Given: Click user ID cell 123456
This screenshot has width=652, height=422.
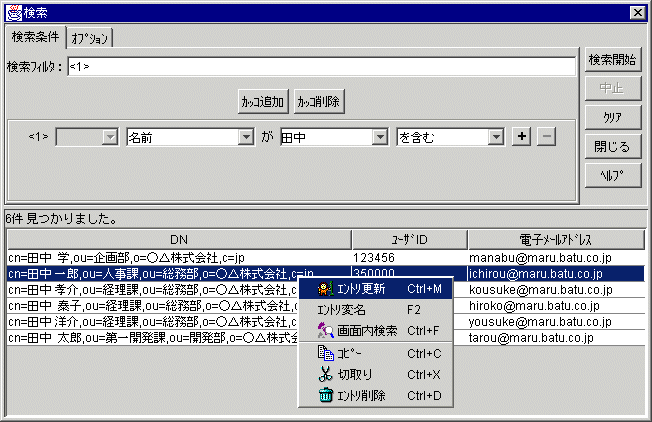Looking at the screenshot, I should click(x=410, y=258).
